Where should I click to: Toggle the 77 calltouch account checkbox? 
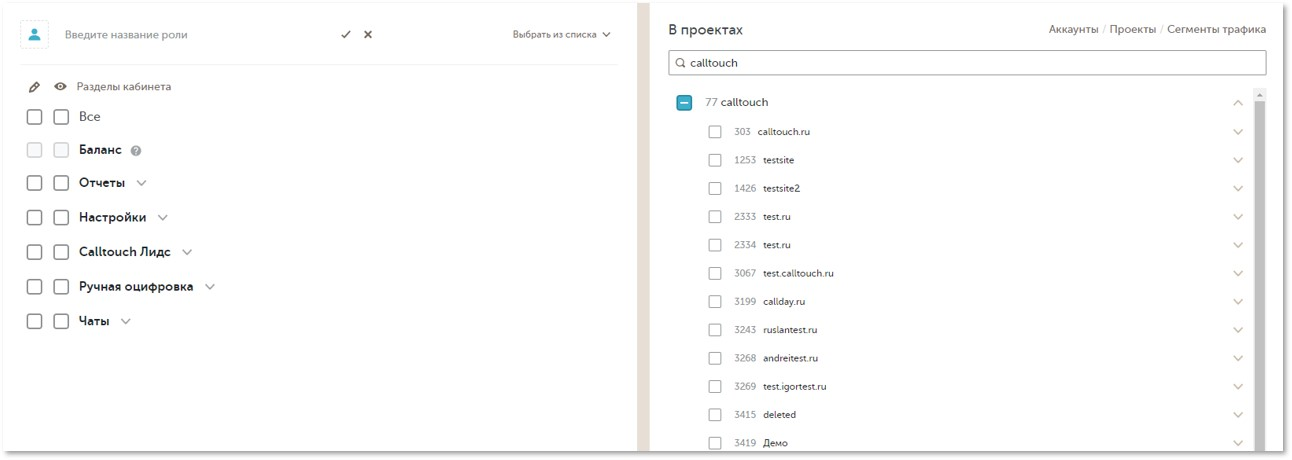pos(684,102)
